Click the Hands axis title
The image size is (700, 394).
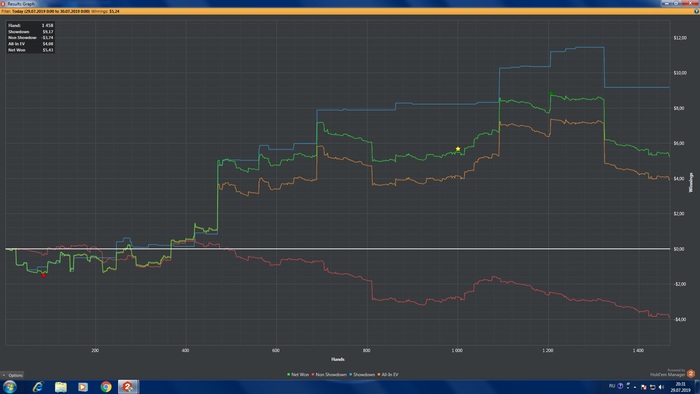coord(338,359)
